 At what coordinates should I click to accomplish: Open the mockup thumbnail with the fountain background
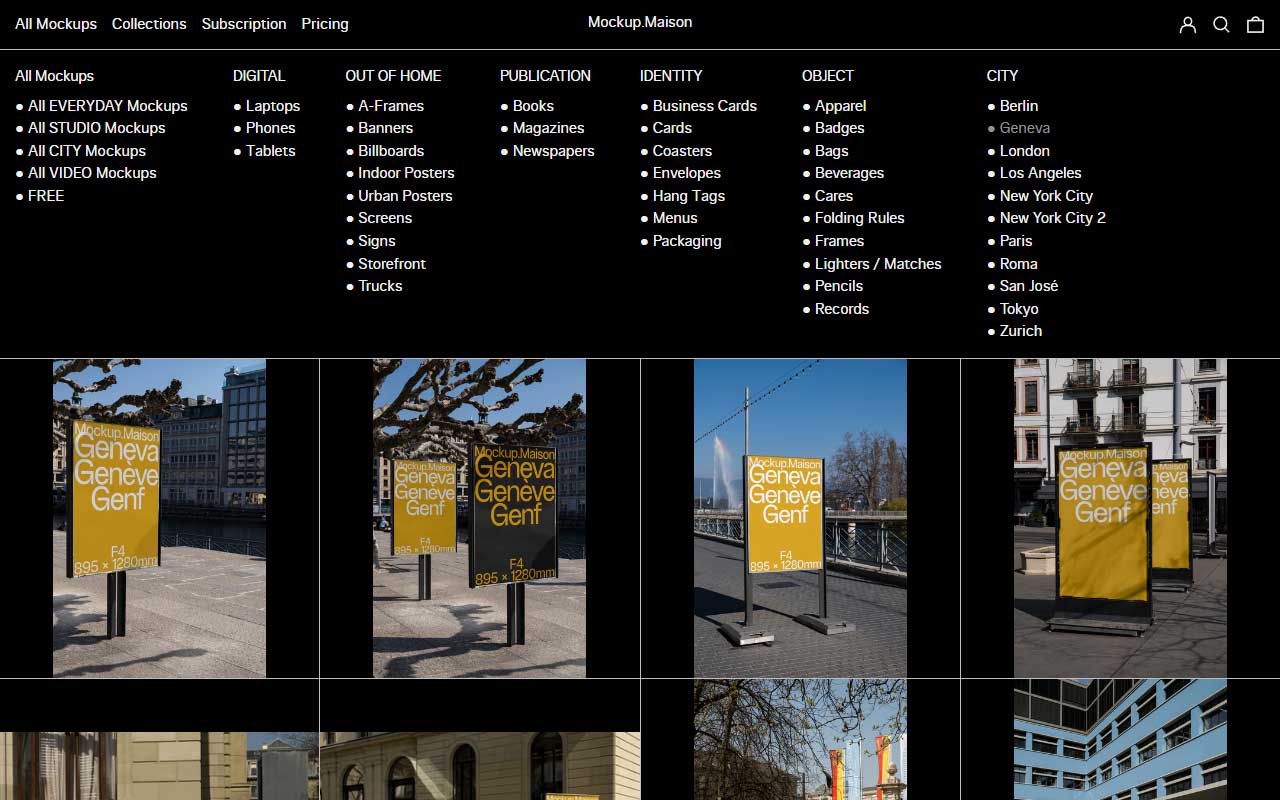(800, 517)
